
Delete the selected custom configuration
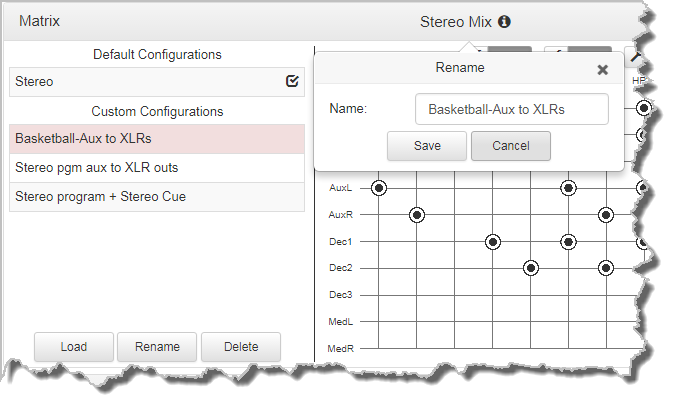click(241, 347)
